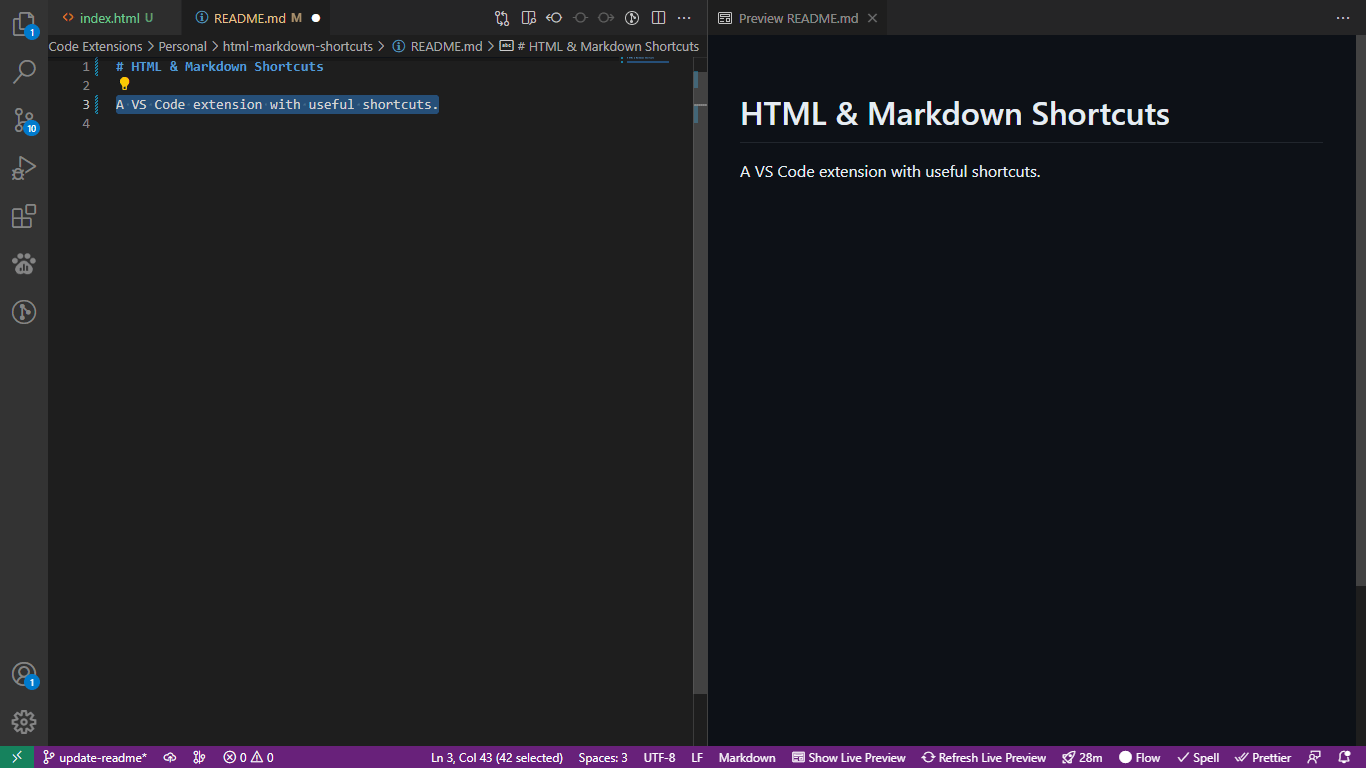1366x768 pixels.
Task: Open the Run and Debug view
Action: tap(24, 168)
